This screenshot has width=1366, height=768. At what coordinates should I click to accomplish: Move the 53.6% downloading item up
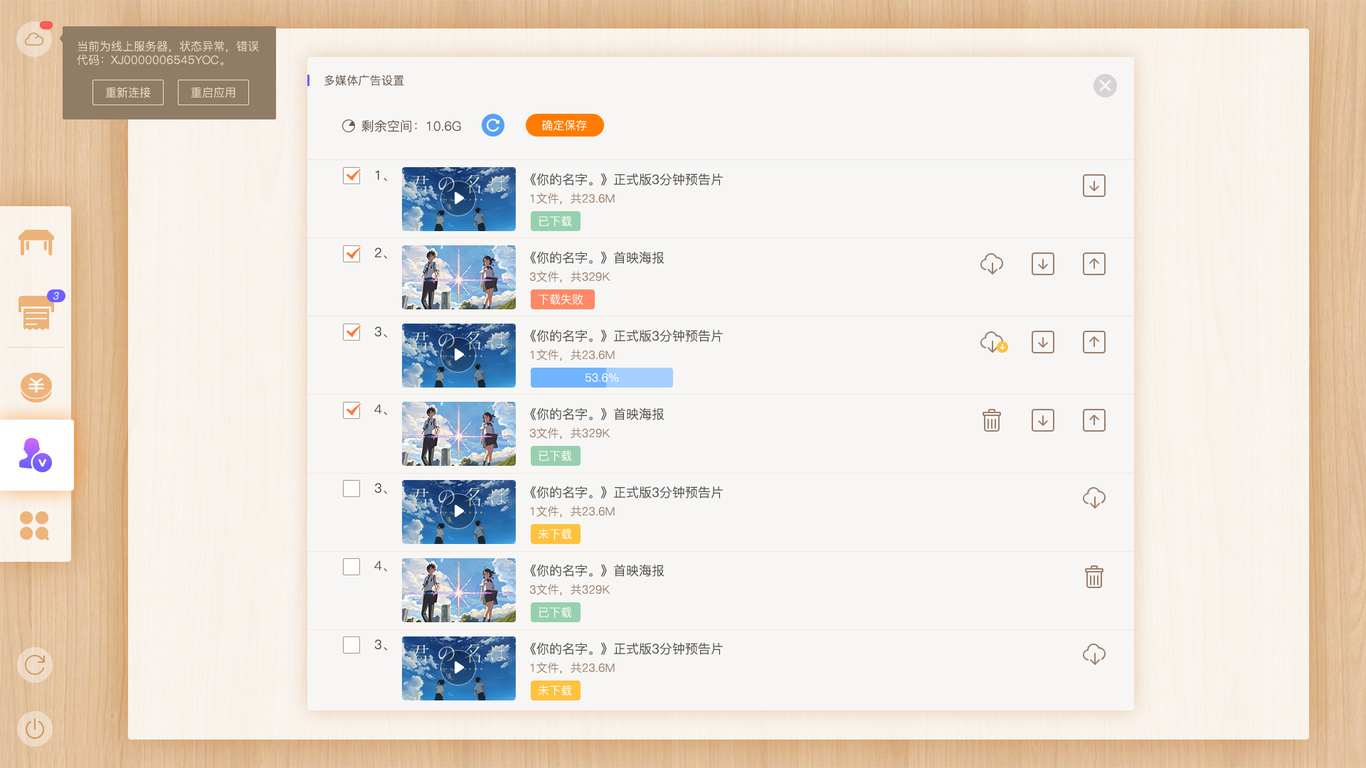coord(1094,342)
